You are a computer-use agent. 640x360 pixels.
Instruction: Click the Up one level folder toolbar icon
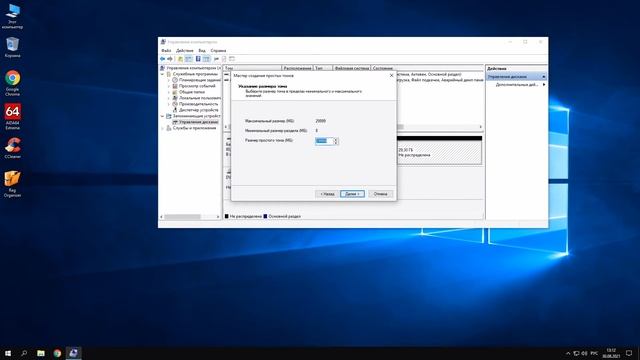click(x=180, y=59)
